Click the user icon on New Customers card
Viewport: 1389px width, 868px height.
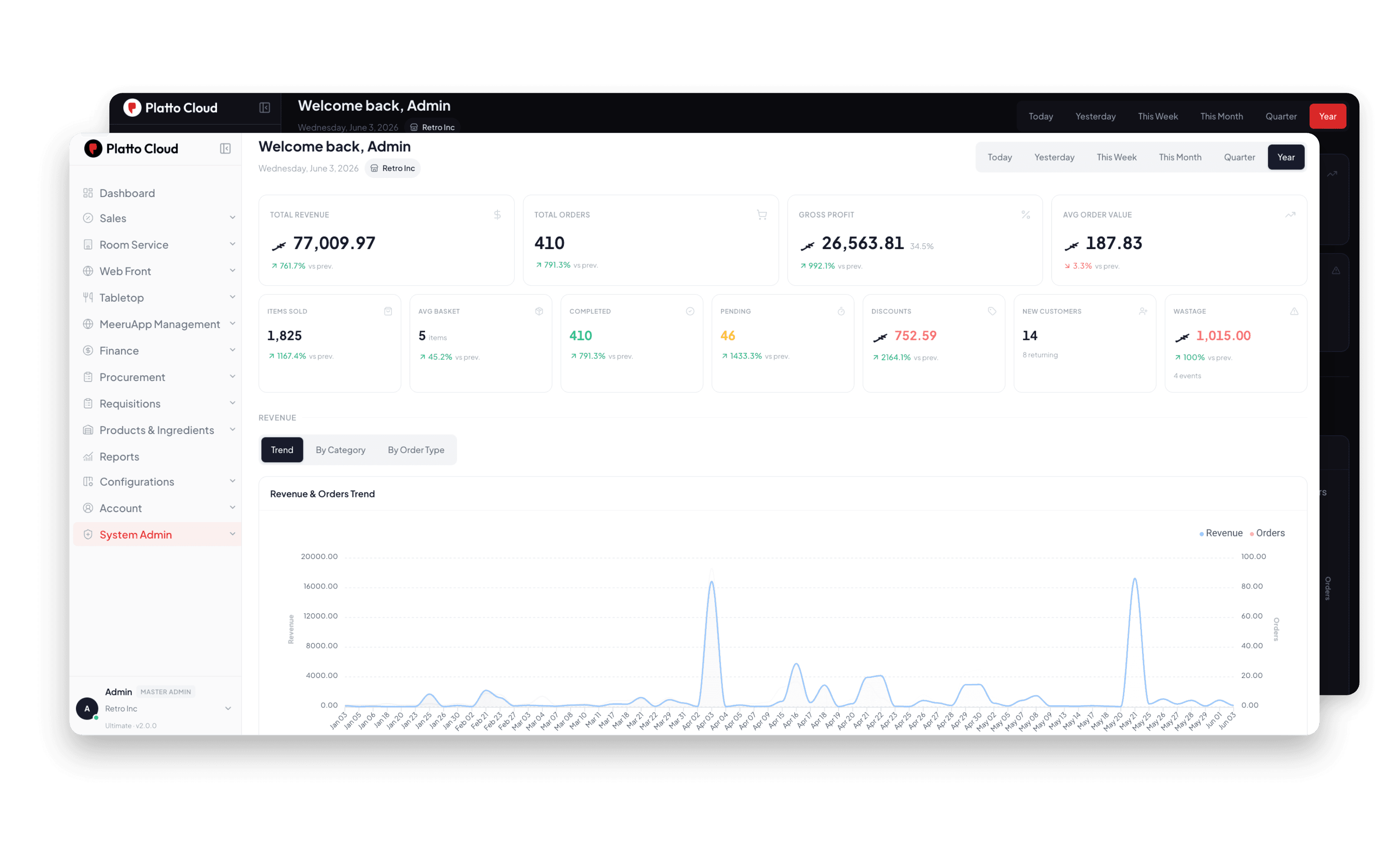[1143, 311]
